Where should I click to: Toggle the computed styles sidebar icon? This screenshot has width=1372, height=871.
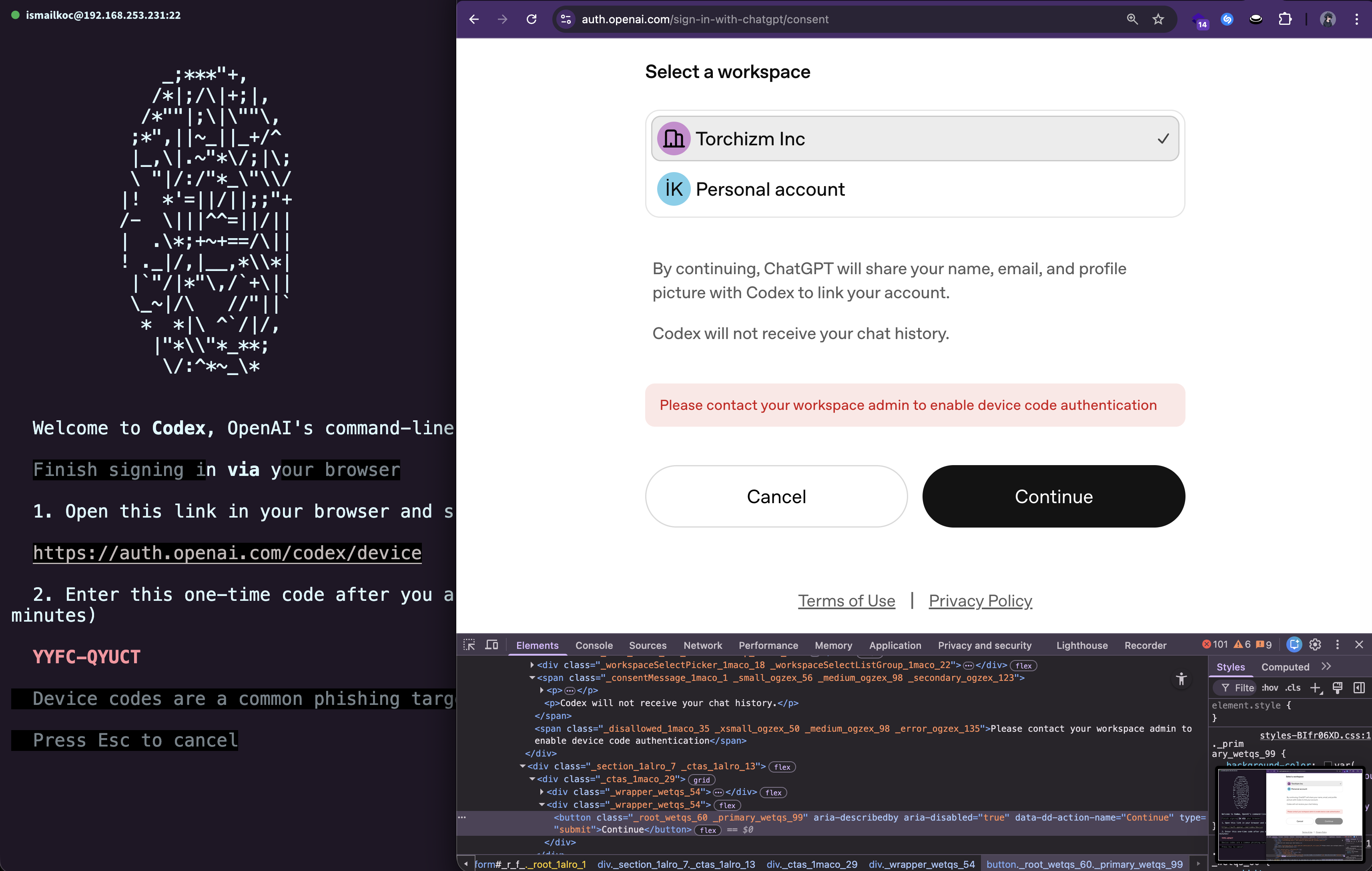coord(1359,688)
